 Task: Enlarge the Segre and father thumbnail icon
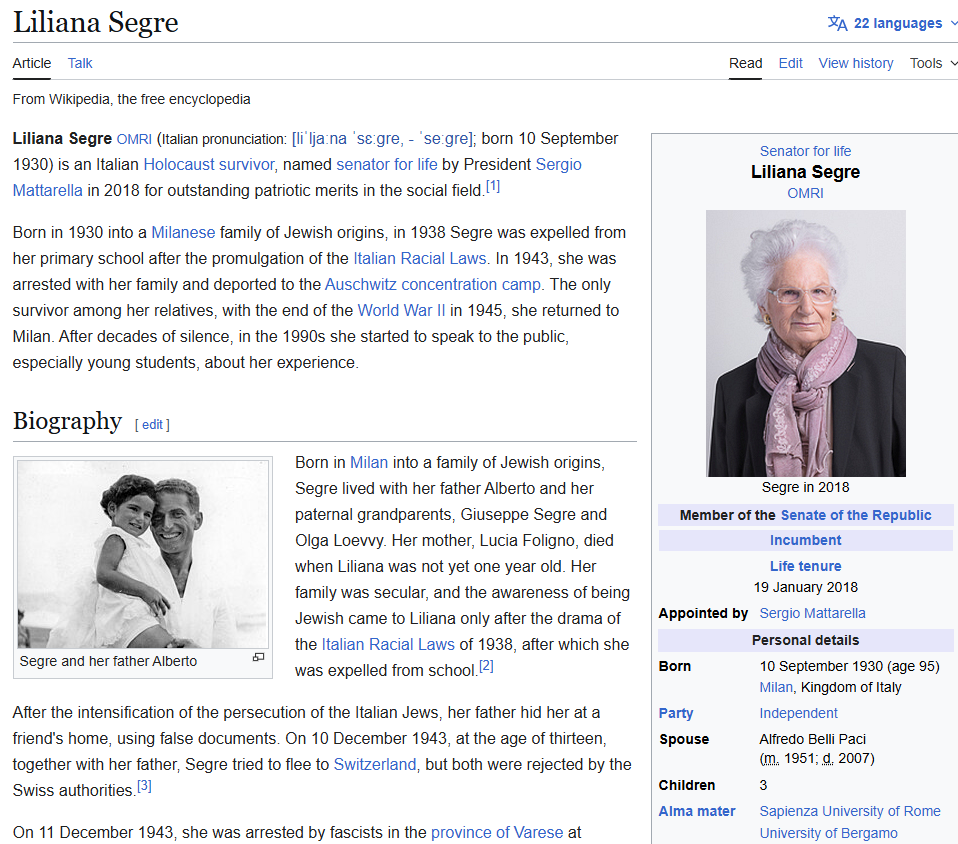[x=258, y=657]
